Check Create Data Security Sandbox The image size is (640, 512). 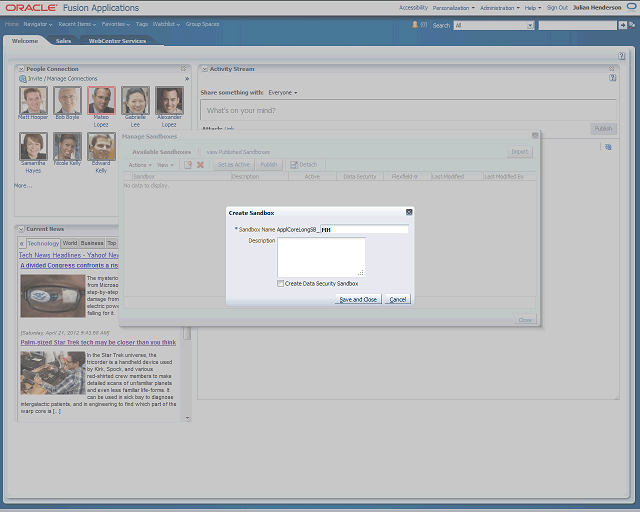coord(280,283)
